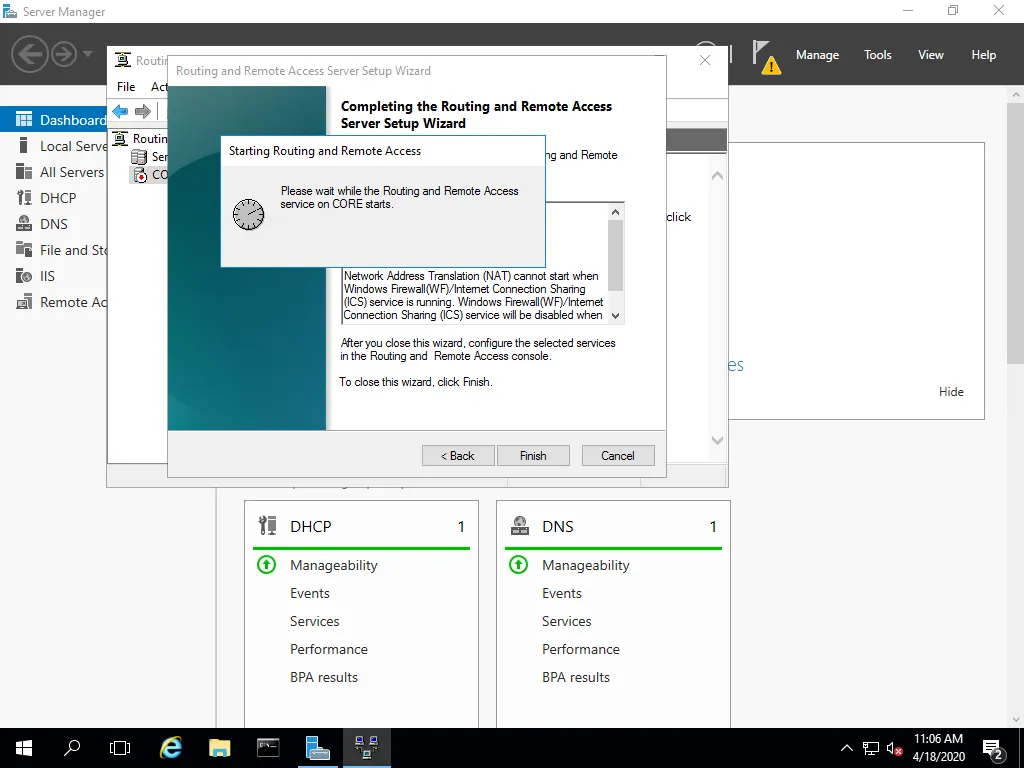Open Action Center notifications icon
This screenshot has height=768, width=1024.
[x=993, y=748]
